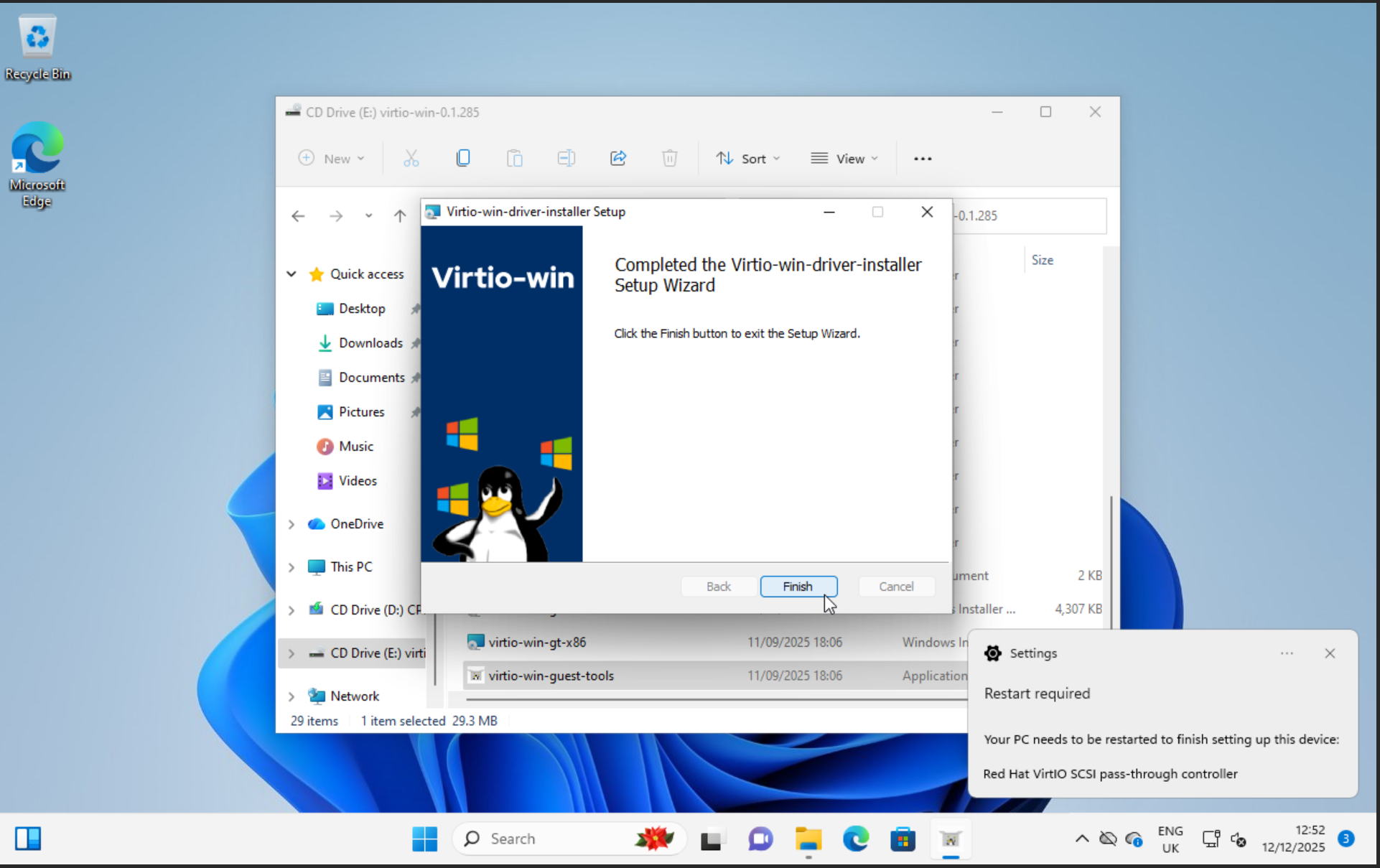
Task: Open Recycle Bin on the desktop
Action: pos(37,47)
